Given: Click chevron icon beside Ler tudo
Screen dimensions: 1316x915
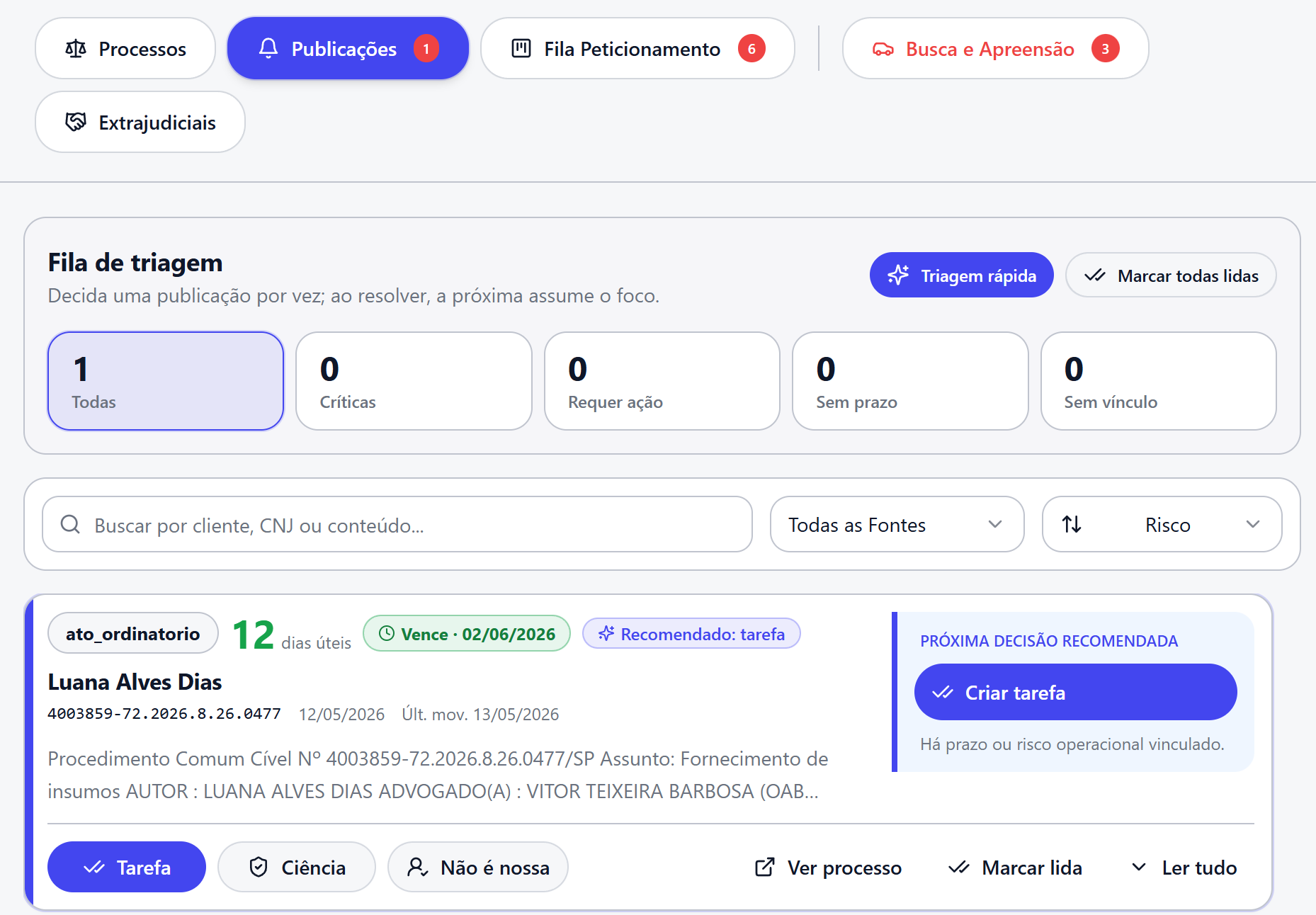Looking at the screenshot, I should (1139, 867).
